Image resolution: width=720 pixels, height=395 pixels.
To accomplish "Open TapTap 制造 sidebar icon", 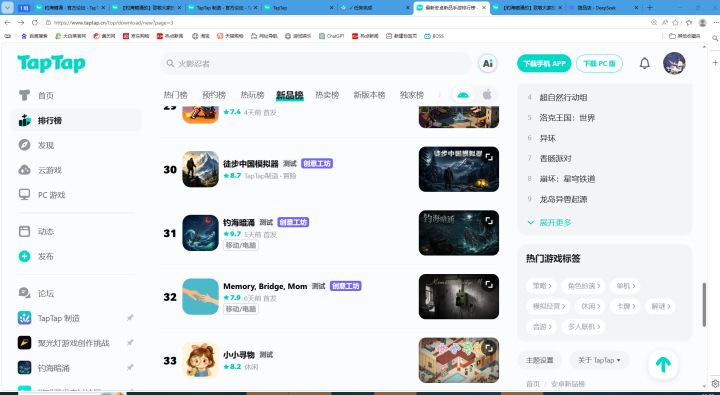I will tap(24, 318).
